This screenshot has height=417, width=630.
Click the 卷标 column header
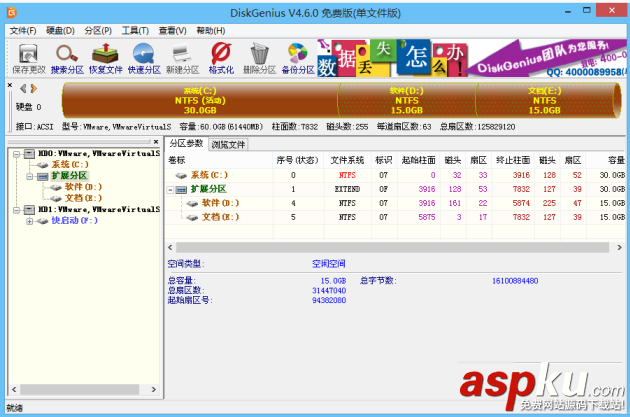(219, 160)
